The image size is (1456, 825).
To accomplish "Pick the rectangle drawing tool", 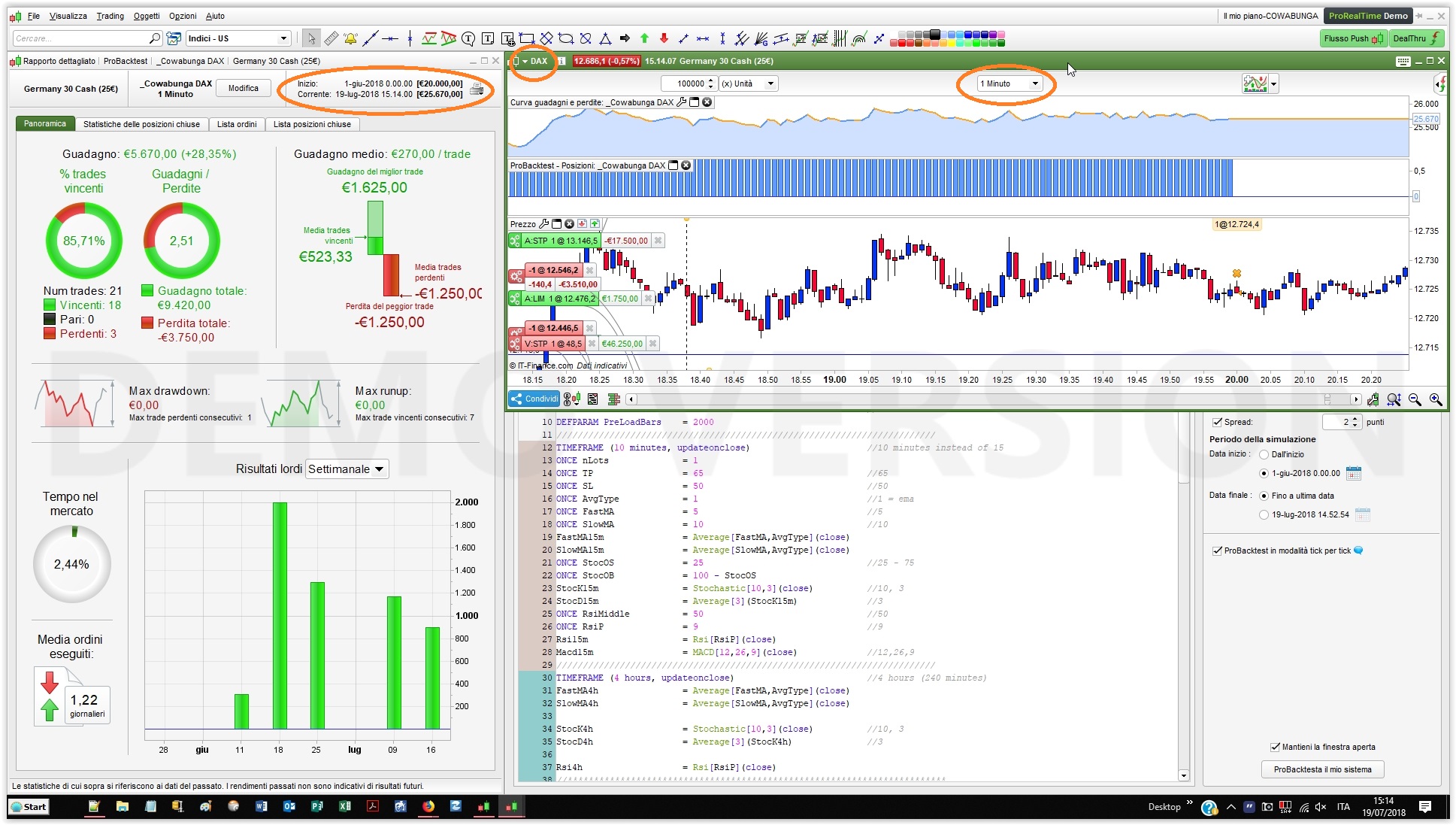I will click(x=527, y=38).
